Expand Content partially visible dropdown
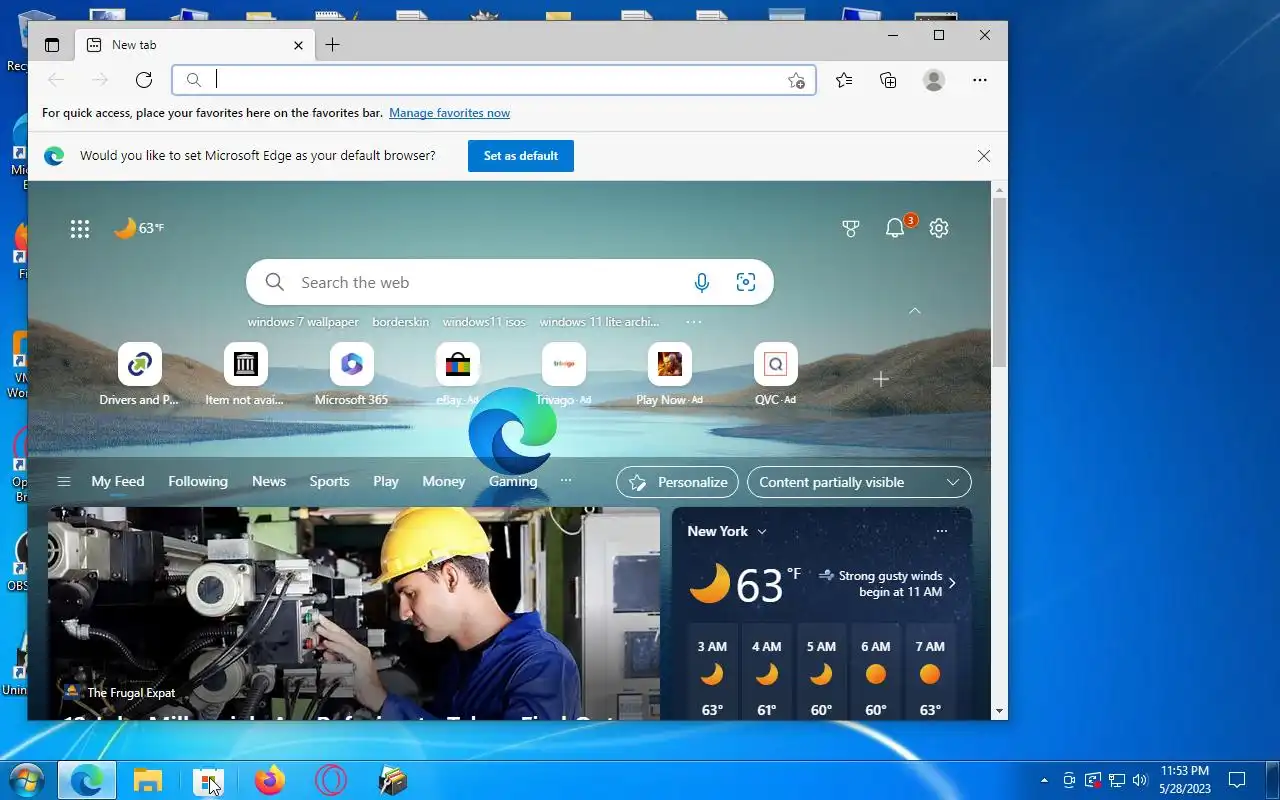 point(859,482)
